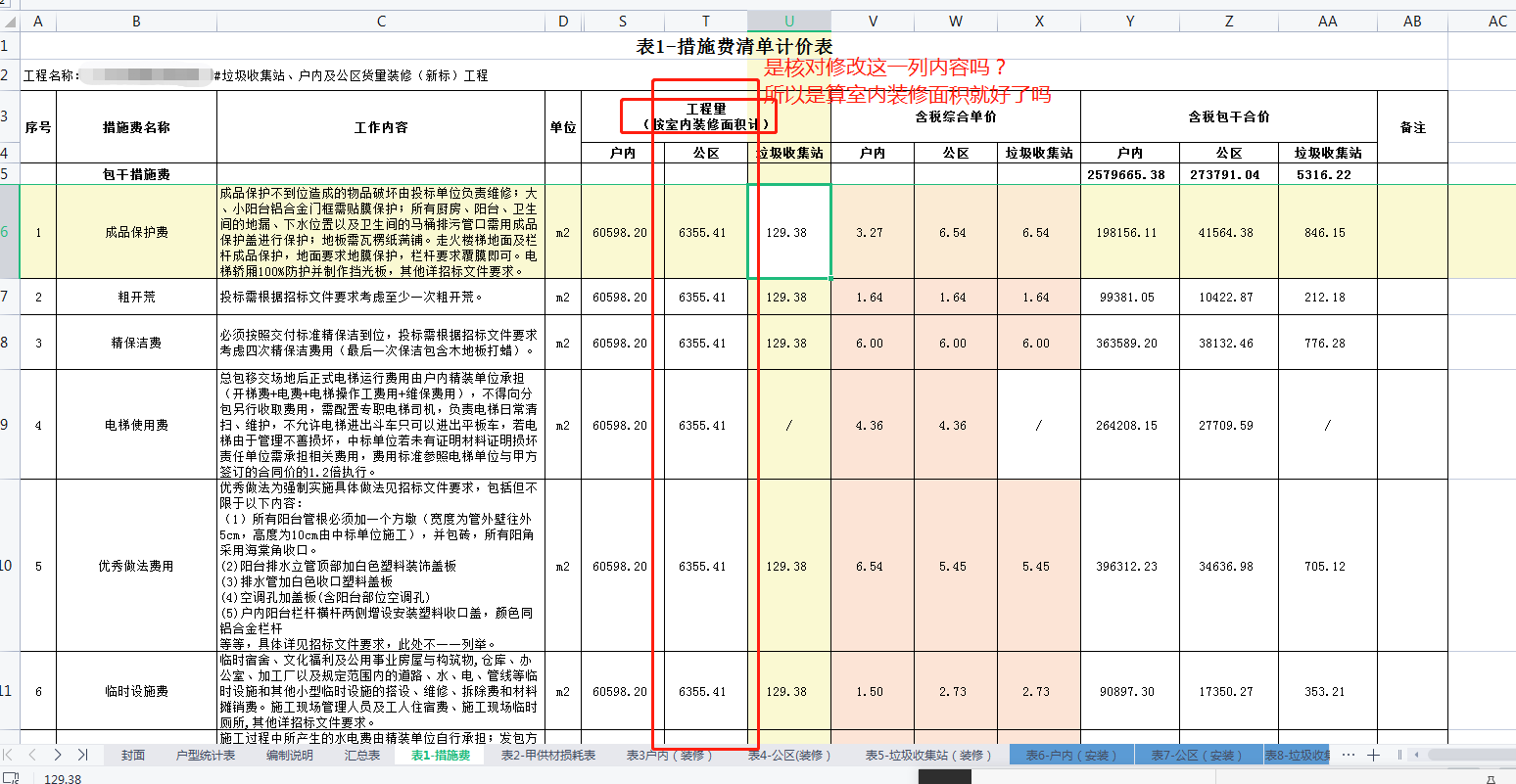Click the 粗开荒 name cell
The image size is (1516, 784).
pos(136,297)
